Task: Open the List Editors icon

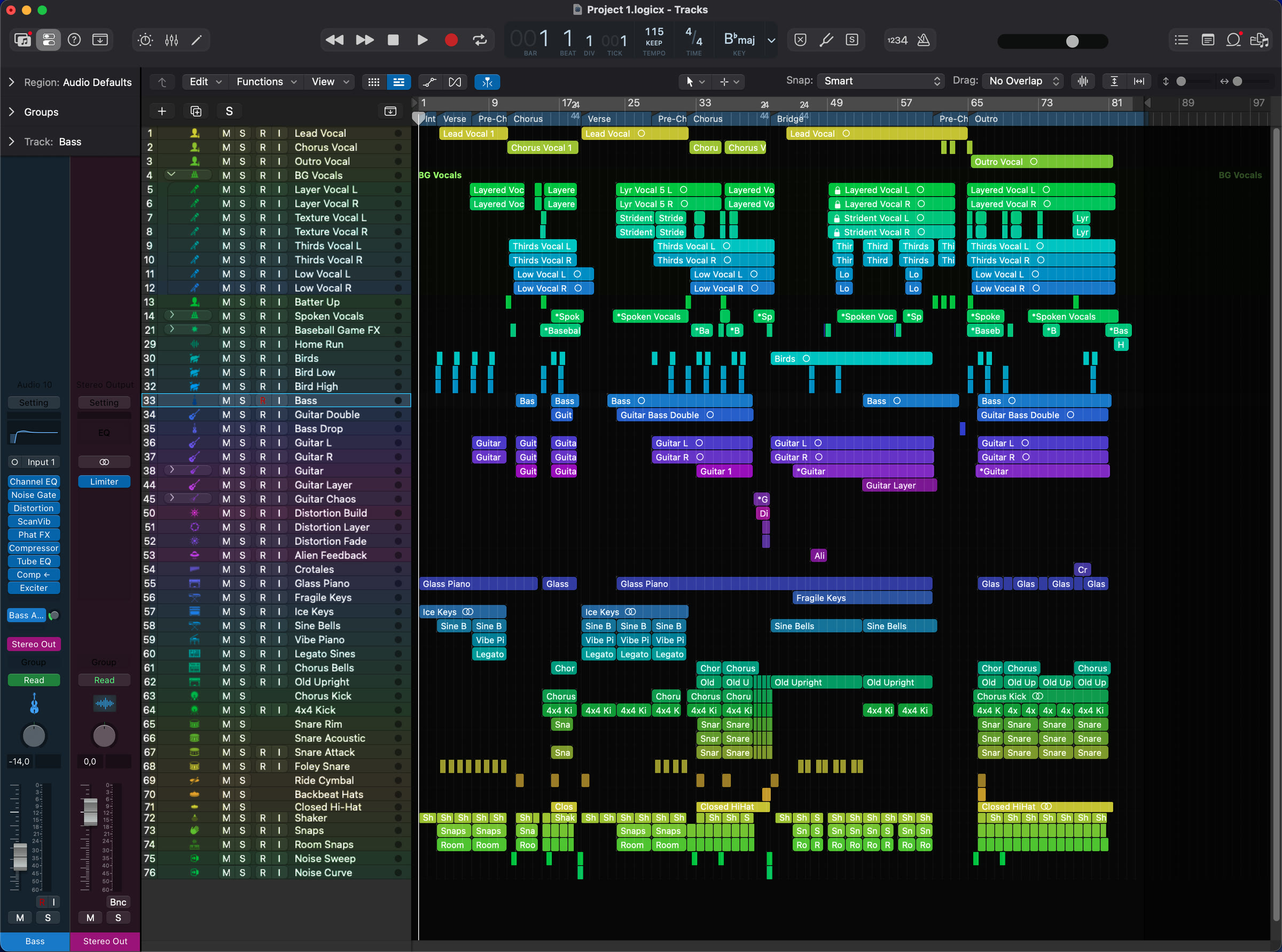Action: point(1182,40)
